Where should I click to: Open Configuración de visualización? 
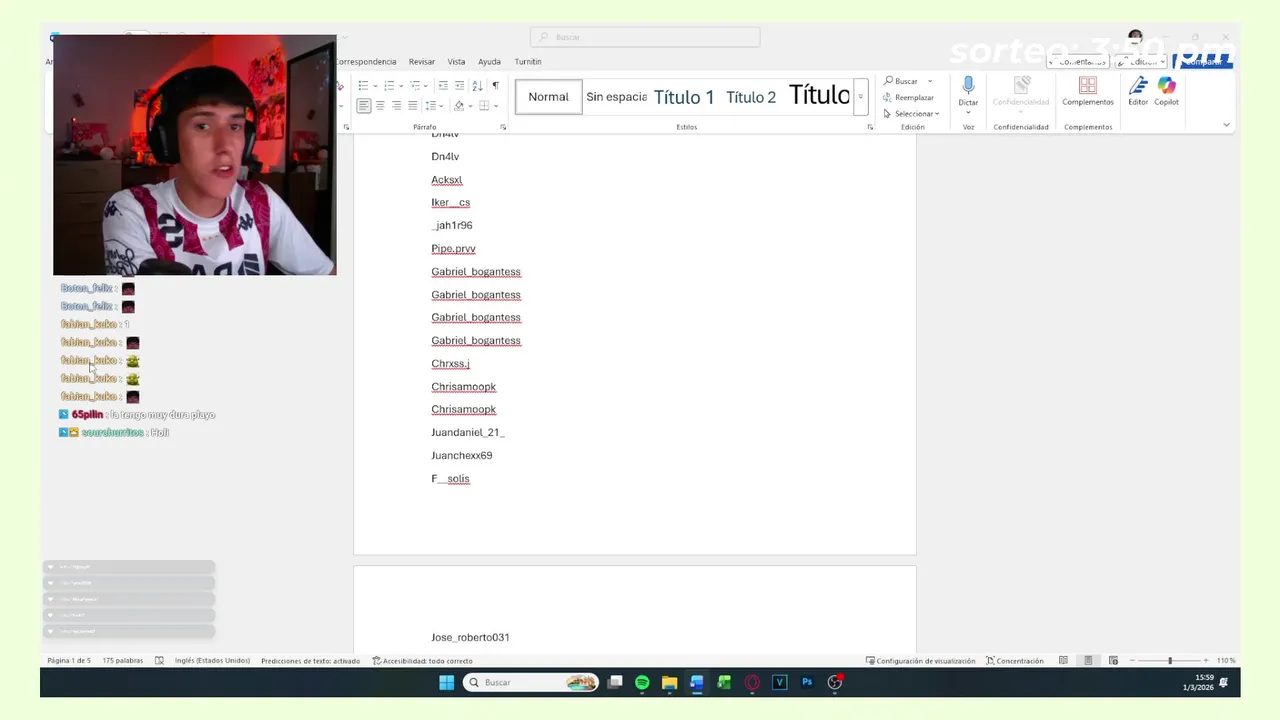point(920,661)
